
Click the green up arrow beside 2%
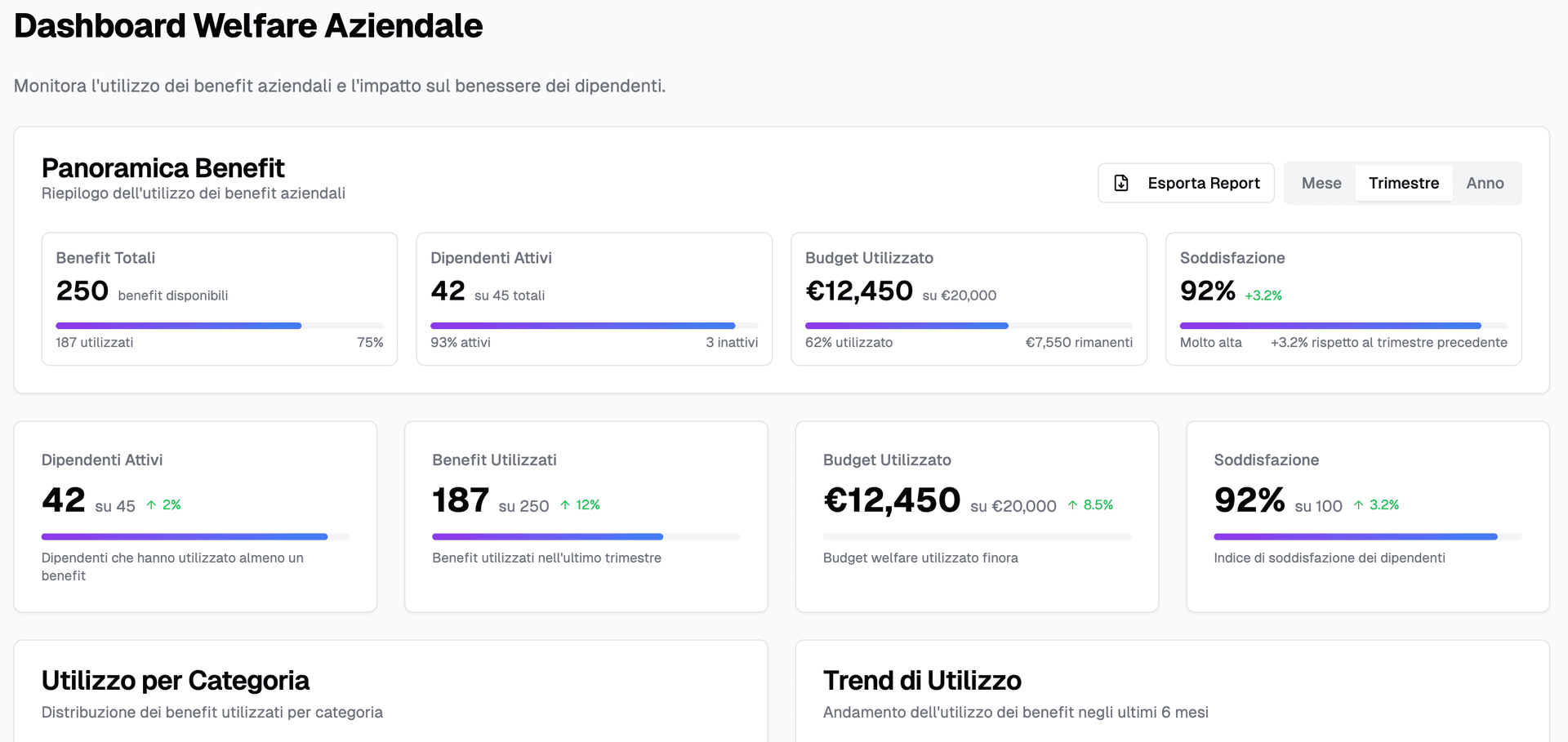pos(154,504)
